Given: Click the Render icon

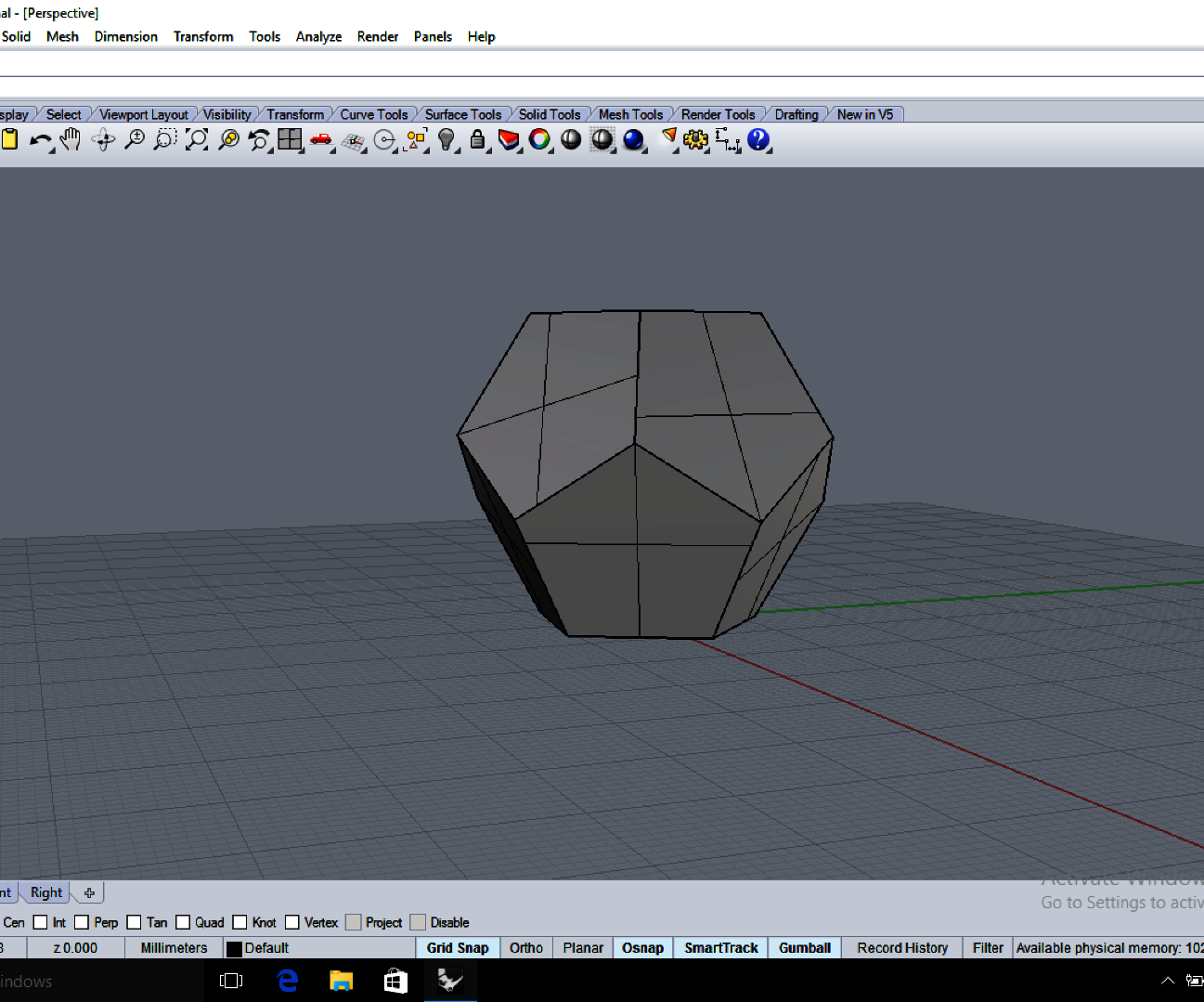Looking at the screenshot, I should point(319,138).
